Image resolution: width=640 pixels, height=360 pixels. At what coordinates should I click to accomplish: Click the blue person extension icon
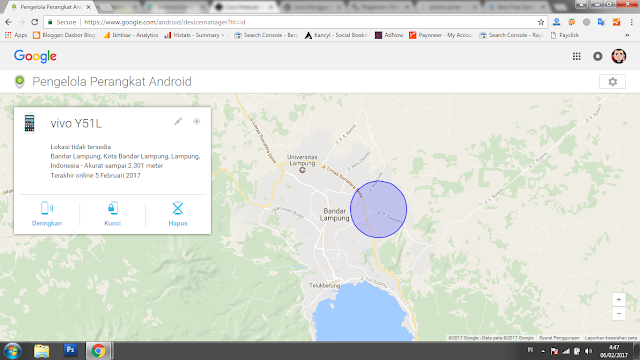click(556, 22)
